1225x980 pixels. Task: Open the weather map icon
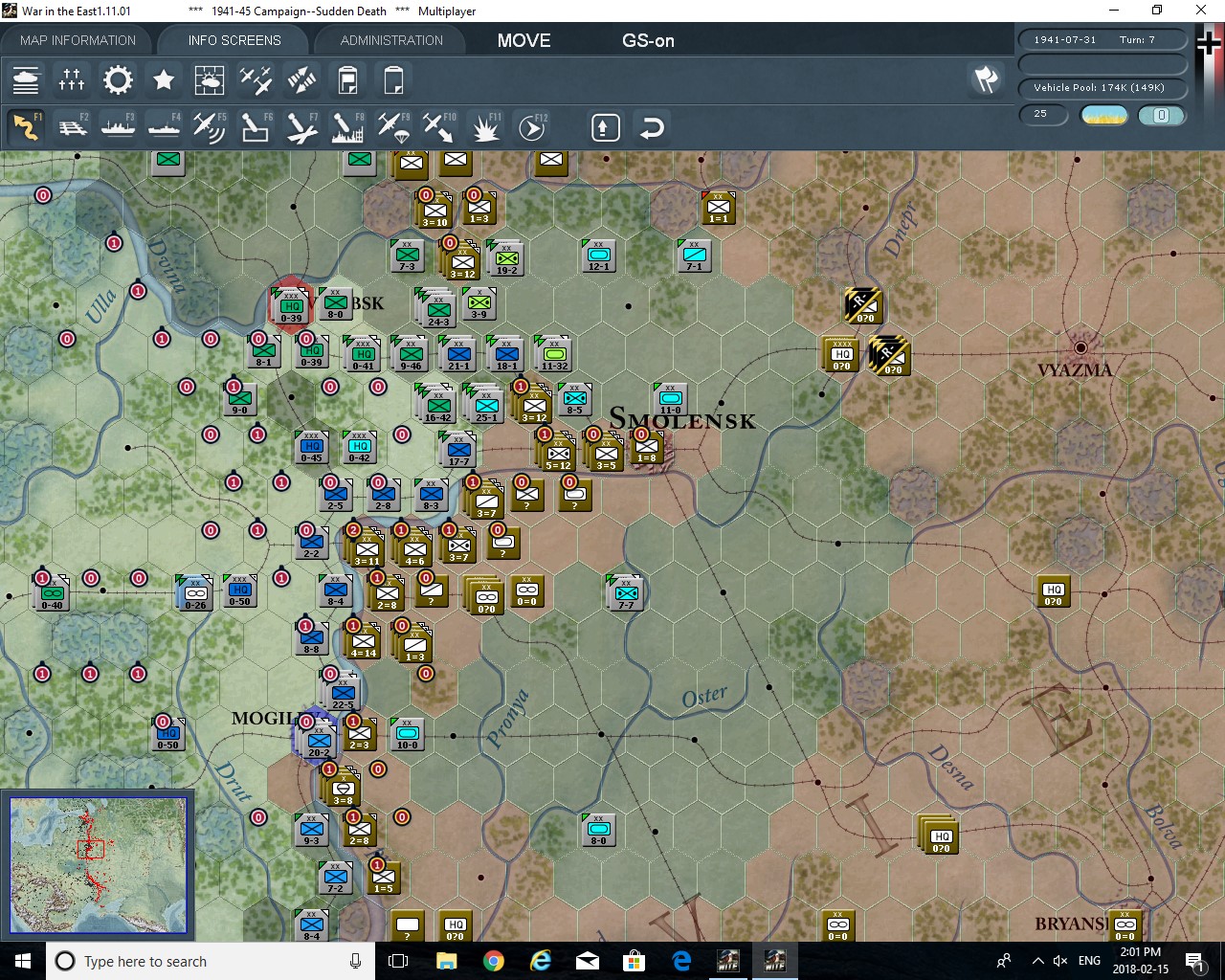[x=210, y=80]
